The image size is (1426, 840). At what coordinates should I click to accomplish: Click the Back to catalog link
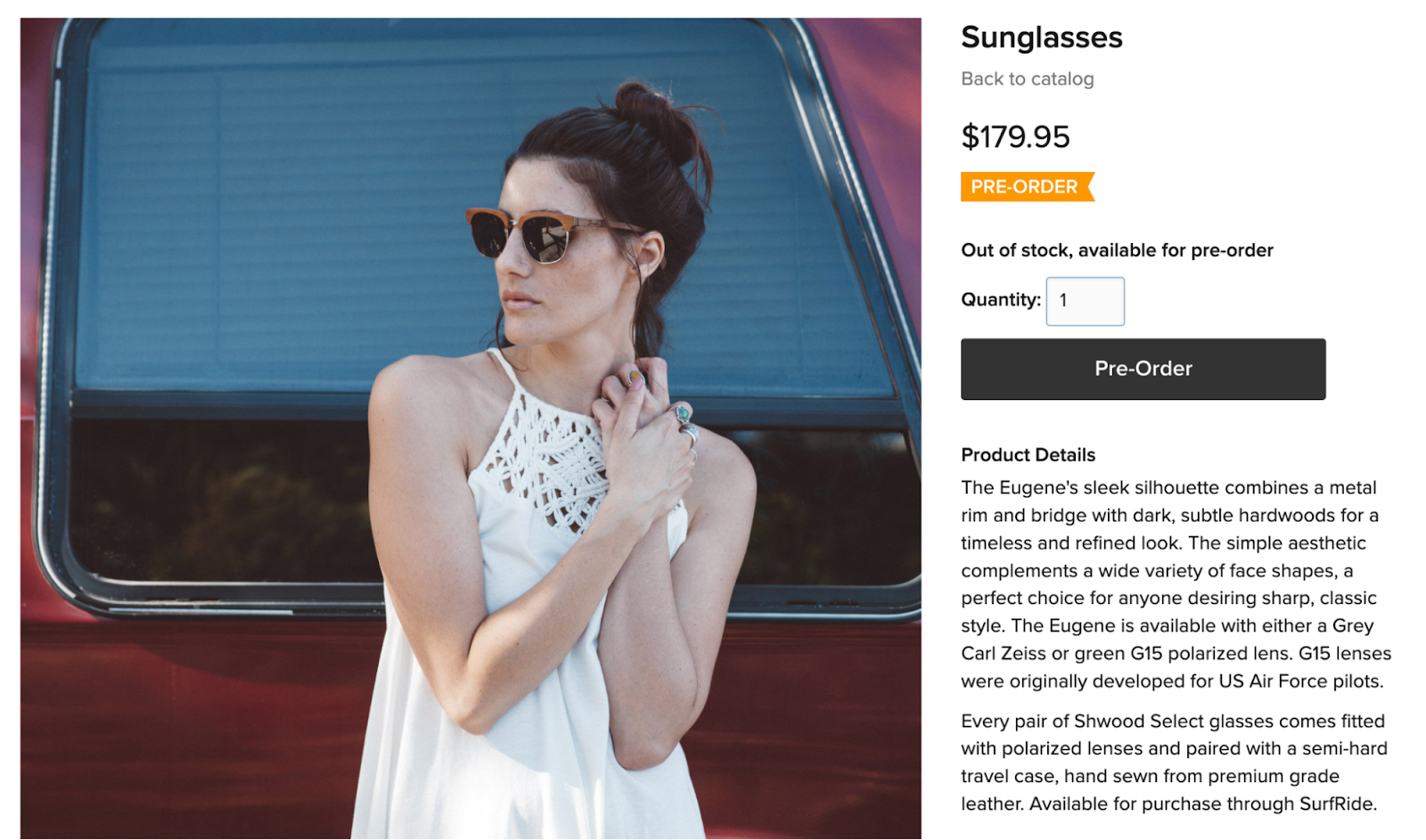tap(1027, 78)
